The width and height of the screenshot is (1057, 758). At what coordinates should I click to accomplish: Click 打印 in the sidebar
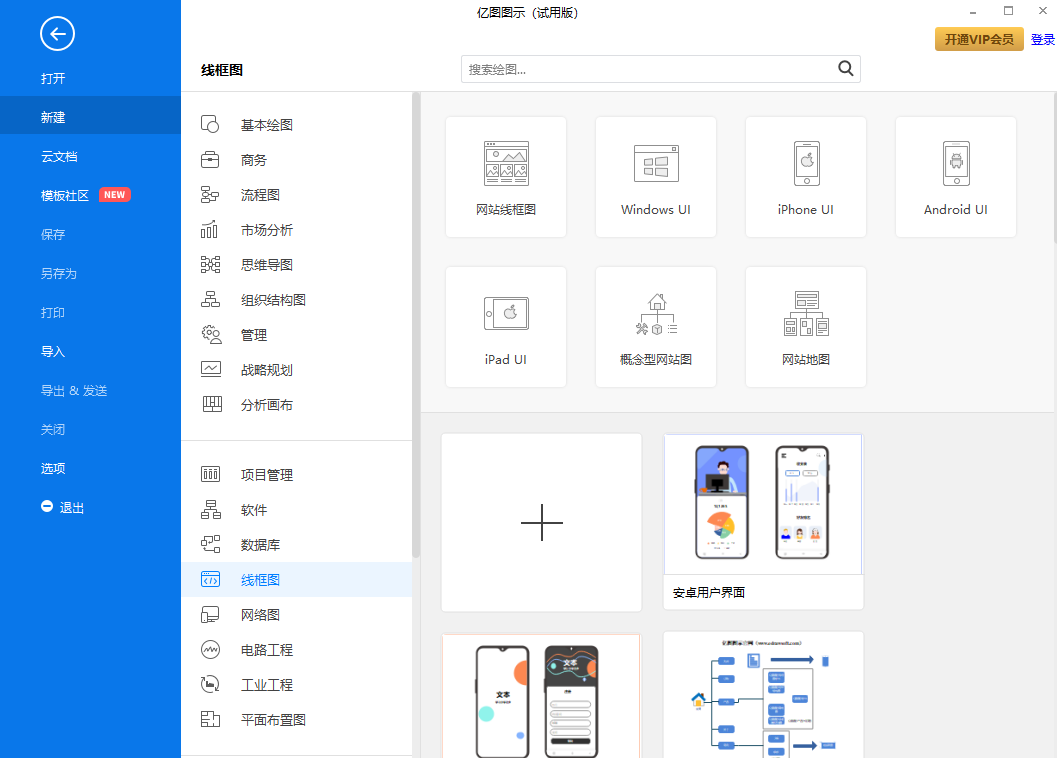[53, 312]
